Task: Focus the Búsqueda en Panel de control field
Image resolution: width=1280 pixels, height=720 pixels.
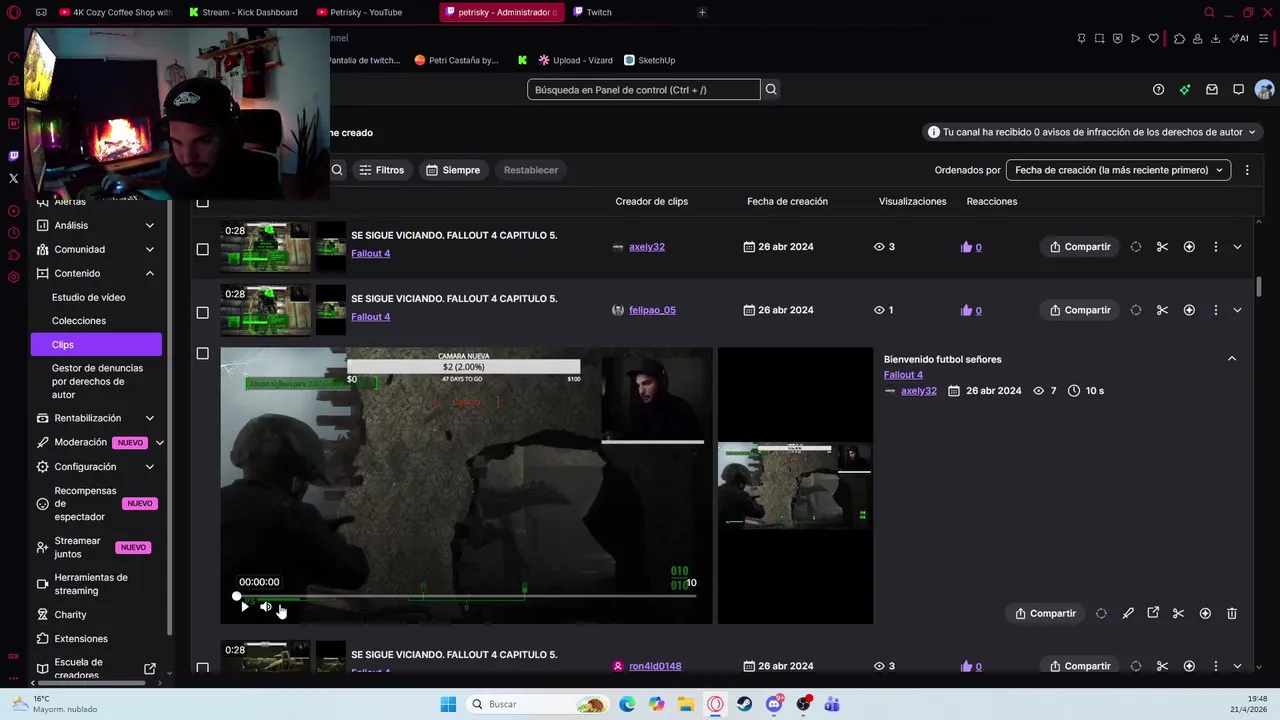Action: coord(644,89)
